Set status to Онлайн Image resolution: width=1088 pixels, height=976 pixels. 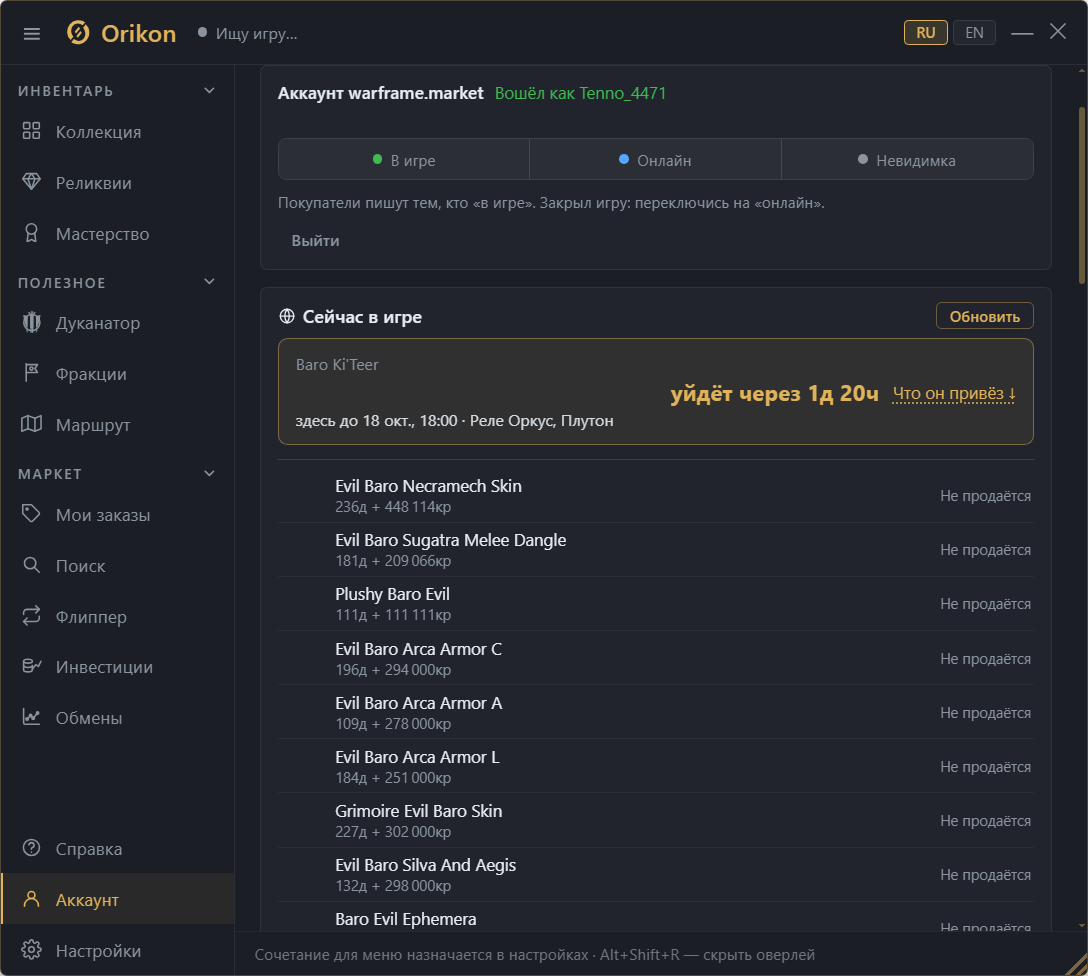(655, 160)
